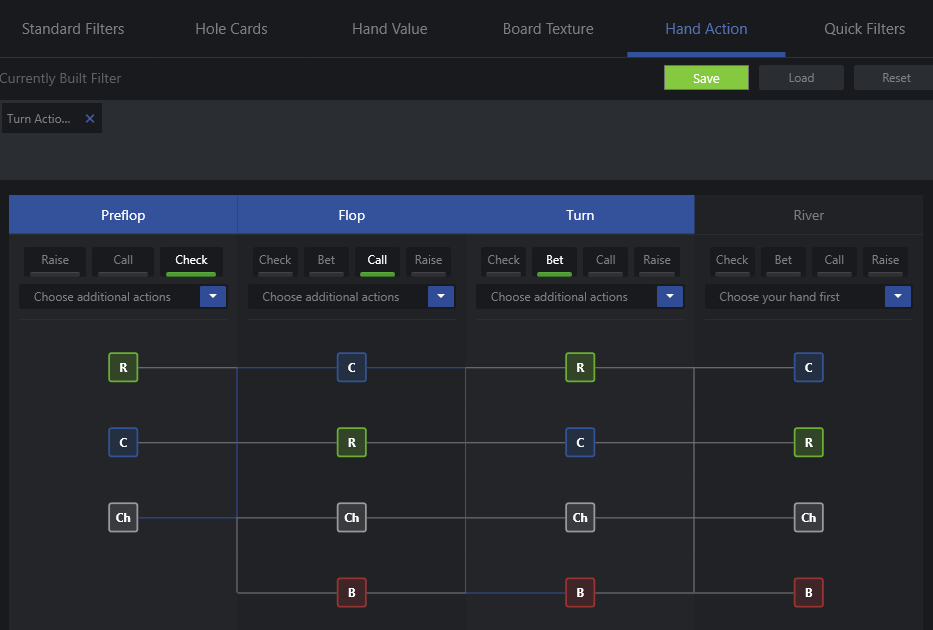This screenshot has height=630, width=933.
Task: Open the Preflop additional actions dropdown
Action: (213, 296)
